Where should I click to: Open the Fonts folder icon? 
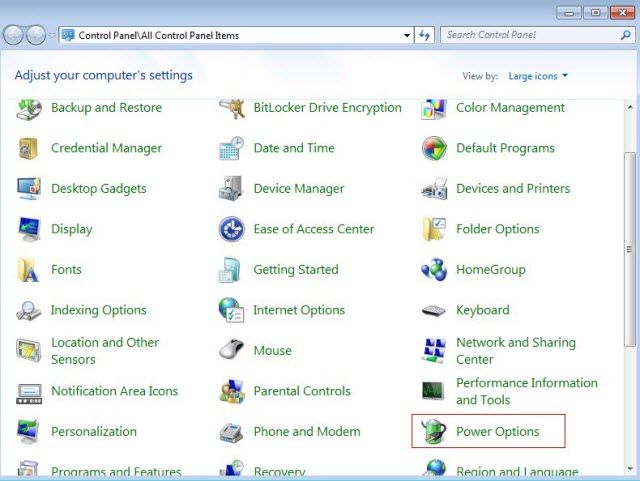tap(28, 269)
